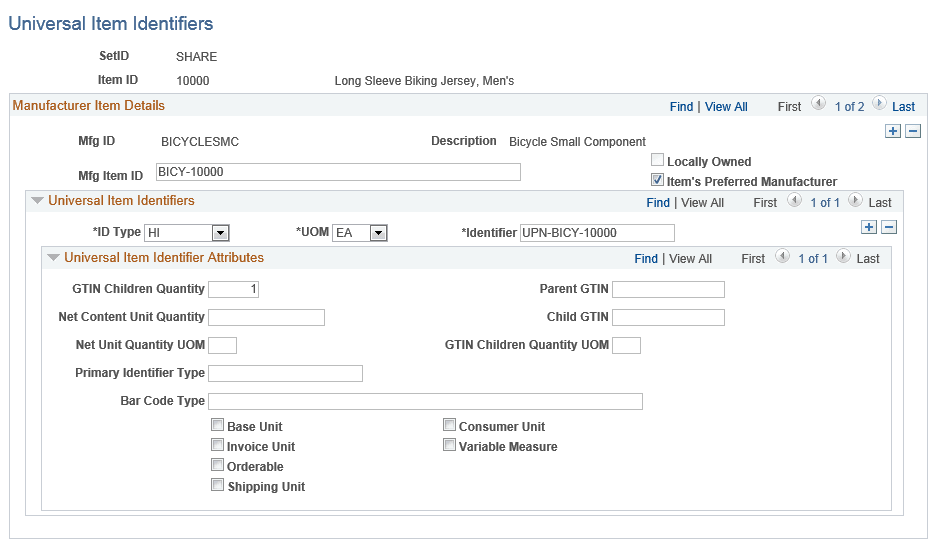Screen dimensions: 937x548
Task: Click the Item ID value '10000'
Action: (x=193, y=81)
